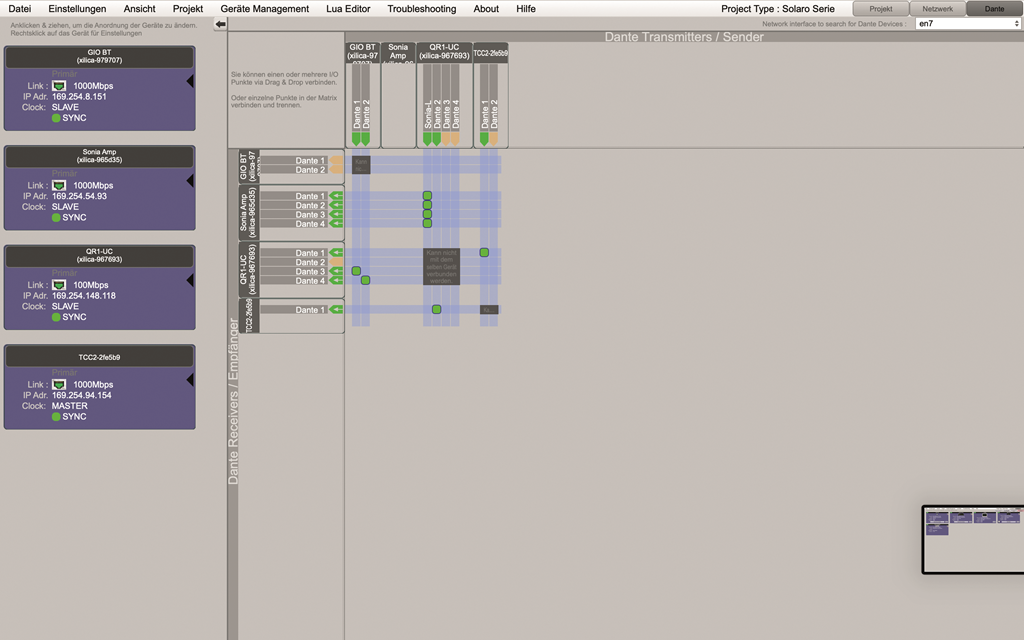The width and height of the screenshot is (1024, 640).
Task: Switch to the Dante view tab
Action: pos(995,8)
